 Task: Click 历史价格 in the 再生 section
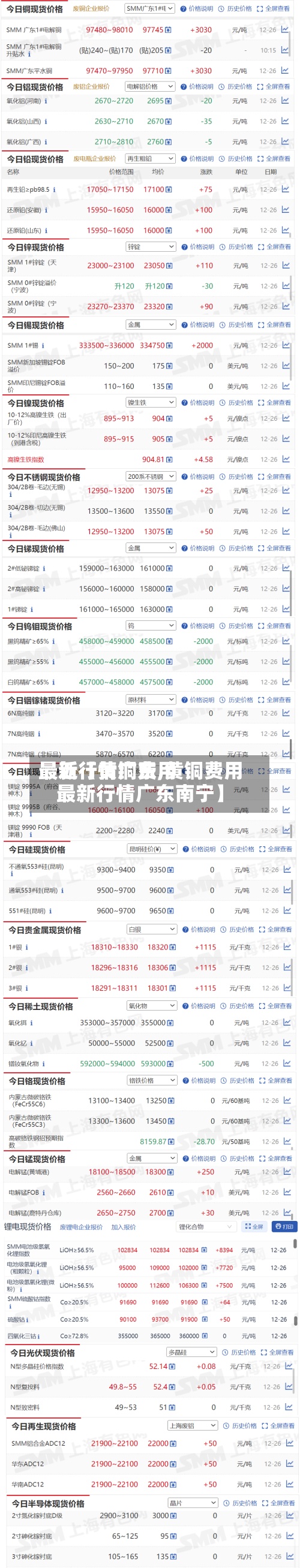tap(239, 1425)
